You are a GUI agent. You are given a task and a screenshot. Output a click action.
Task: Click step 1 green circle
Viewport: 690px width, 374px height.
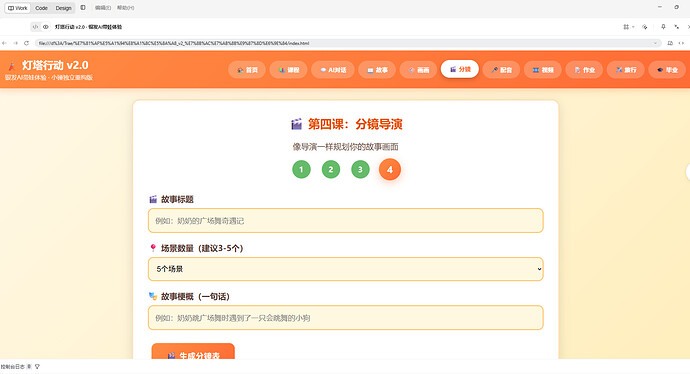click(x=301, y=169)
